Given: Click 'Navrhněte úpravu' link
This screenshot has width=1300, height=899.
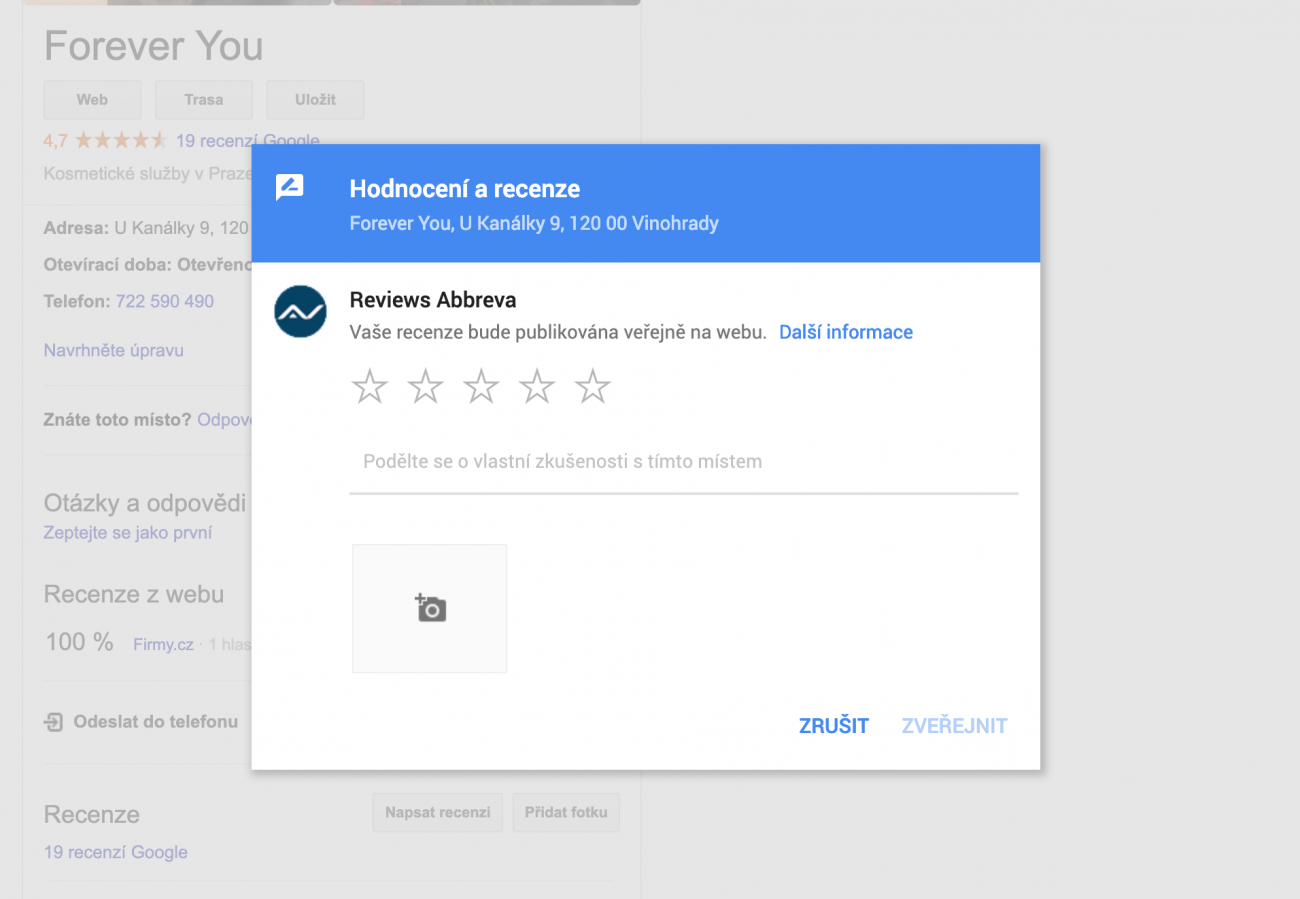Looking at the screenshot, I should click(x=114, y=351).
